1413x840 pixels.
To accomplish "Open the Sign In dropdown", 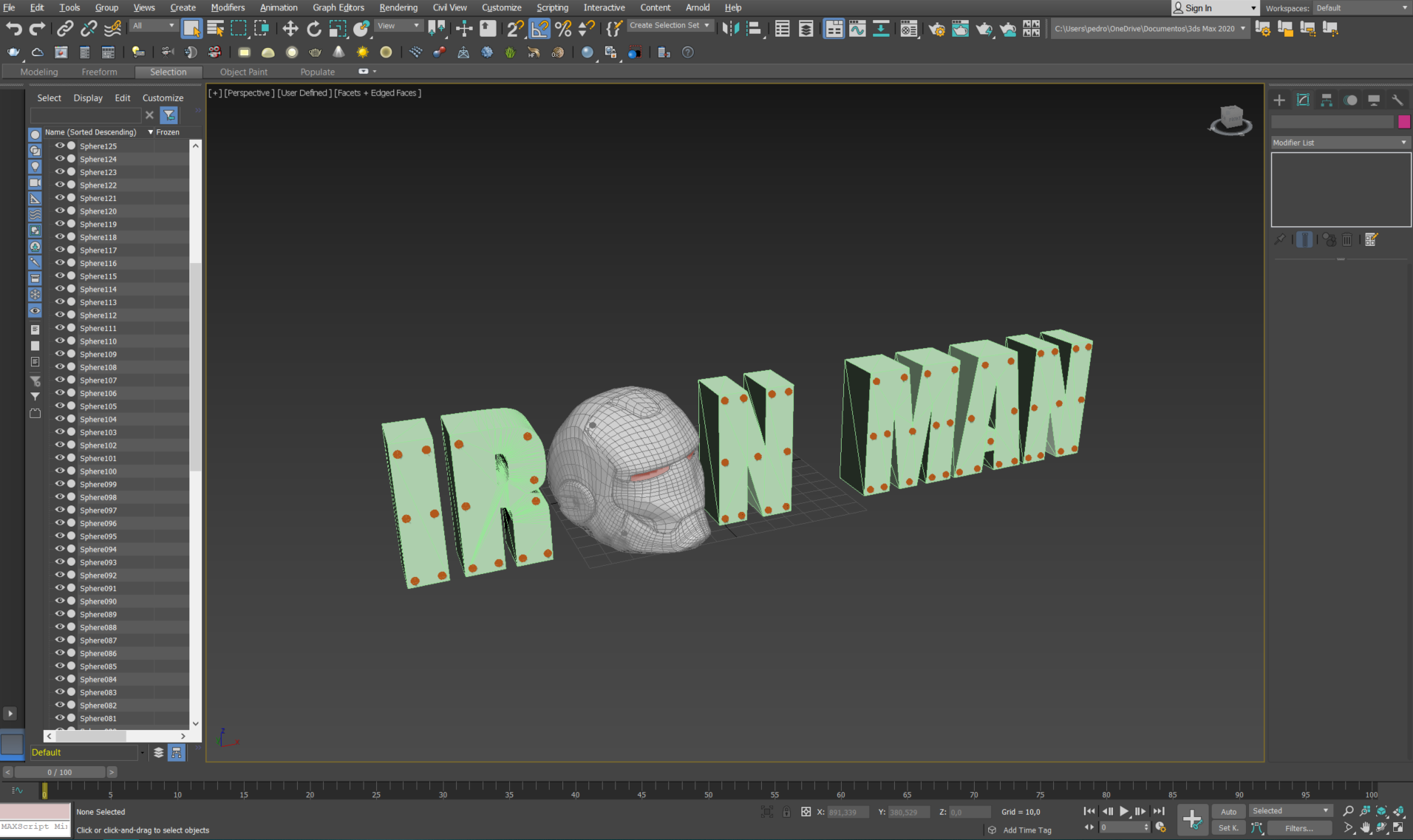I will (x=1214, y=8).
